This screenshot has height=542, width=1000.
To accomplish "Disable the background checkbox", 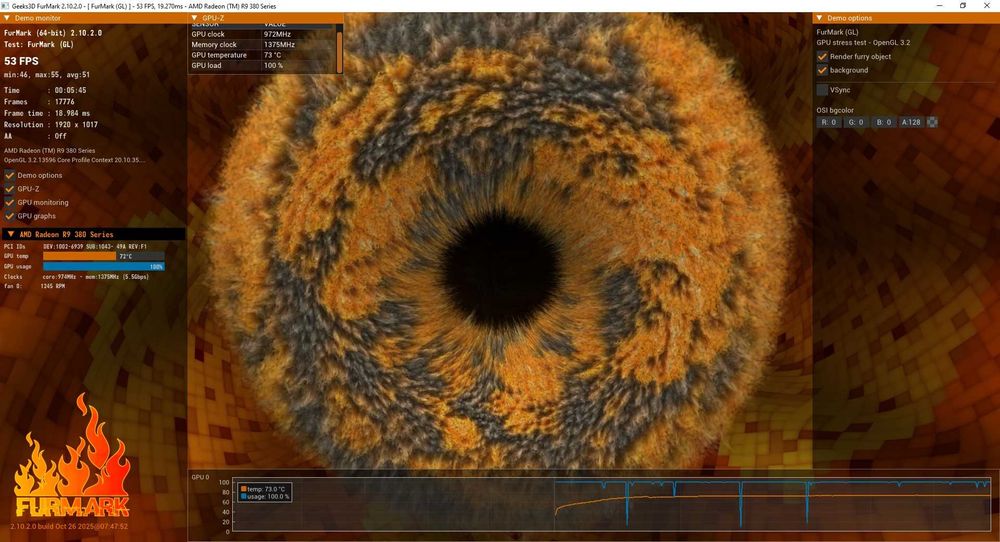I will pyautogui.click(x=822, y=70).
